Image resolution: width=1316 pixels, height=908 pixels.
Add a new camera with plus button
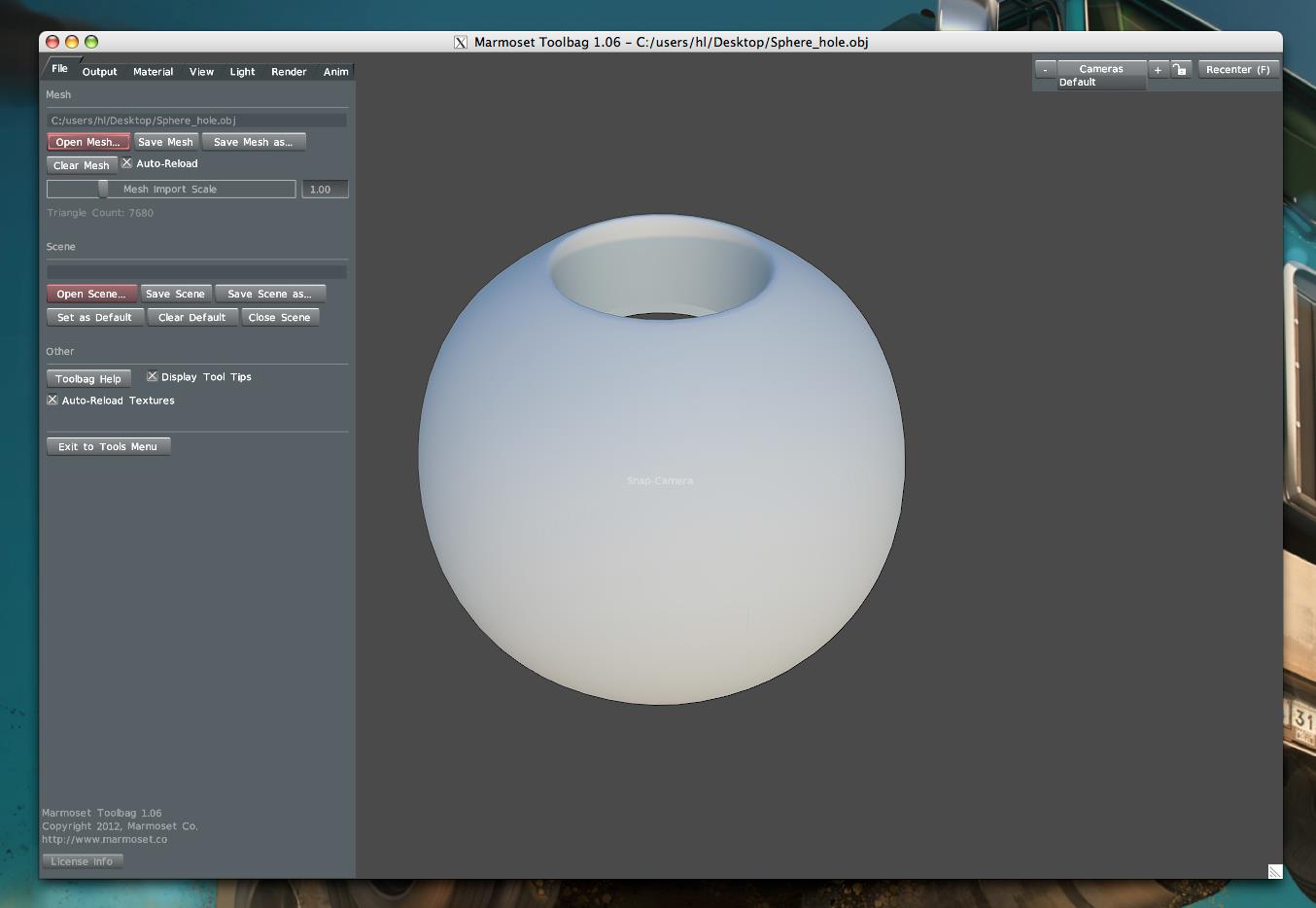[1158, 69]
